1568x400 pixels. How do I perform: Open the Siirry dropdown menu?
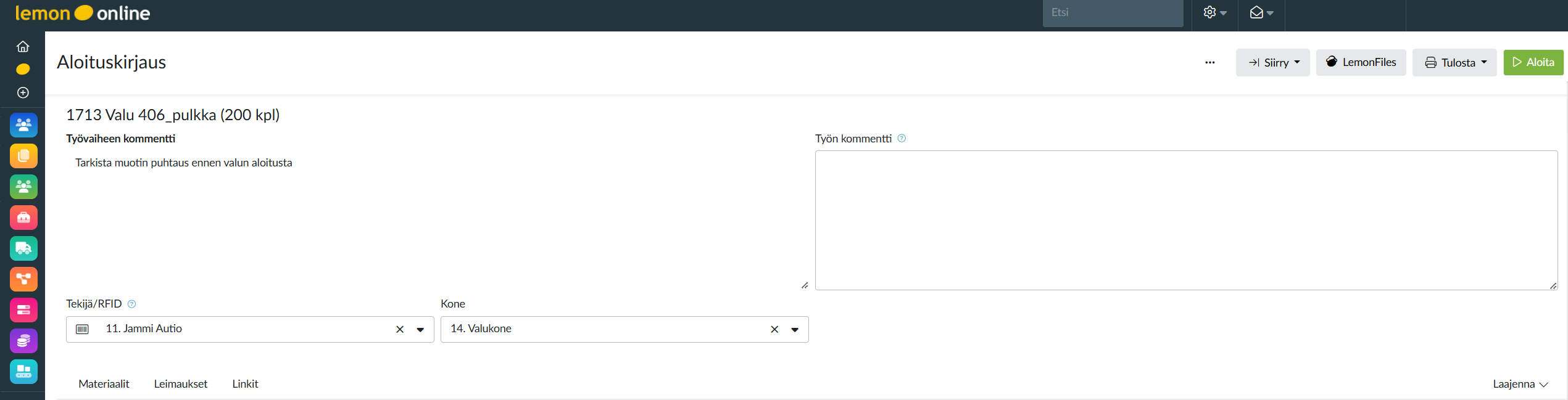click(x=1272, y=63)
